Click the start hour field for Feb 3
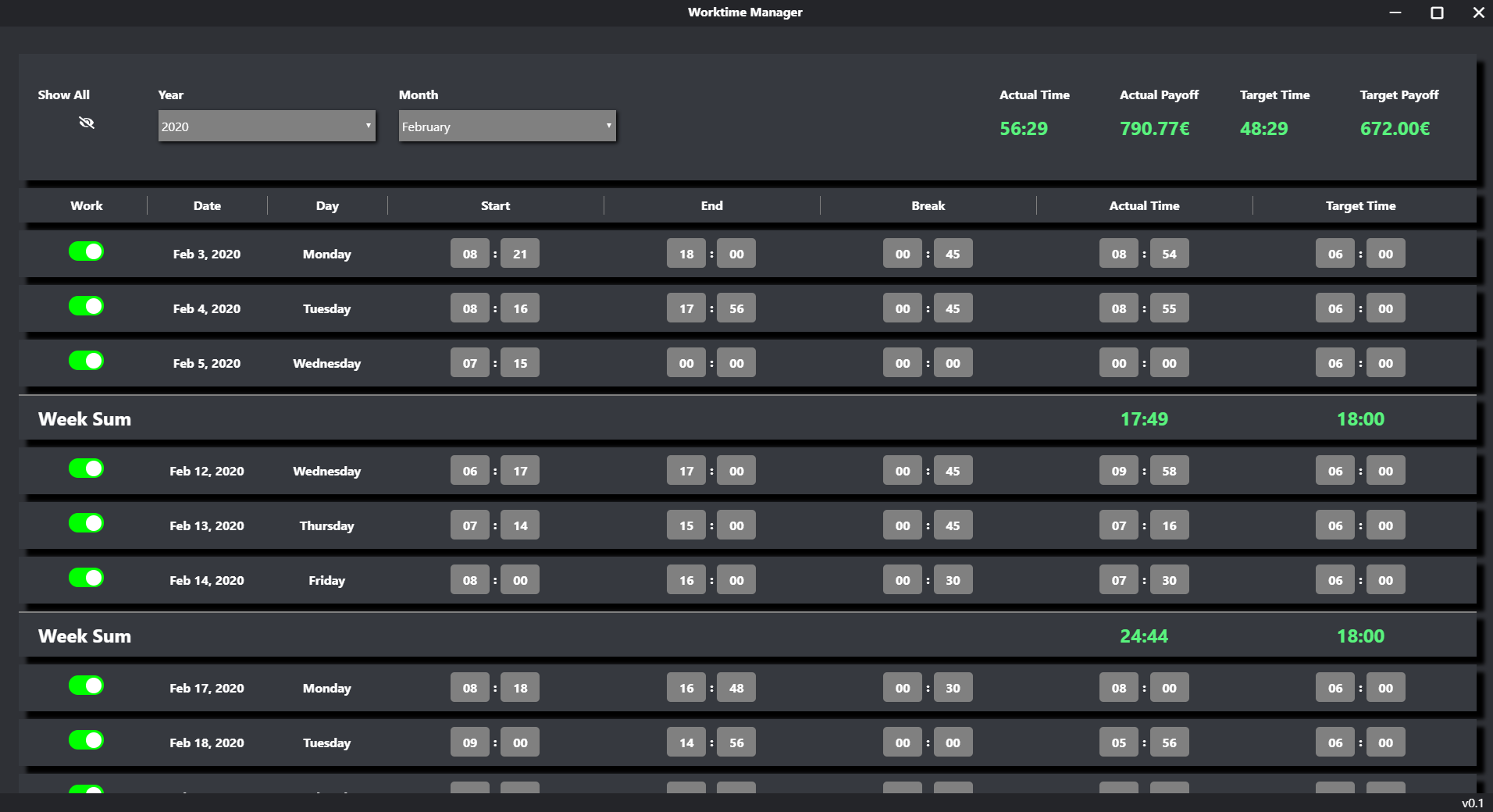Screen dimensions: 1493x812 (469, 254)
